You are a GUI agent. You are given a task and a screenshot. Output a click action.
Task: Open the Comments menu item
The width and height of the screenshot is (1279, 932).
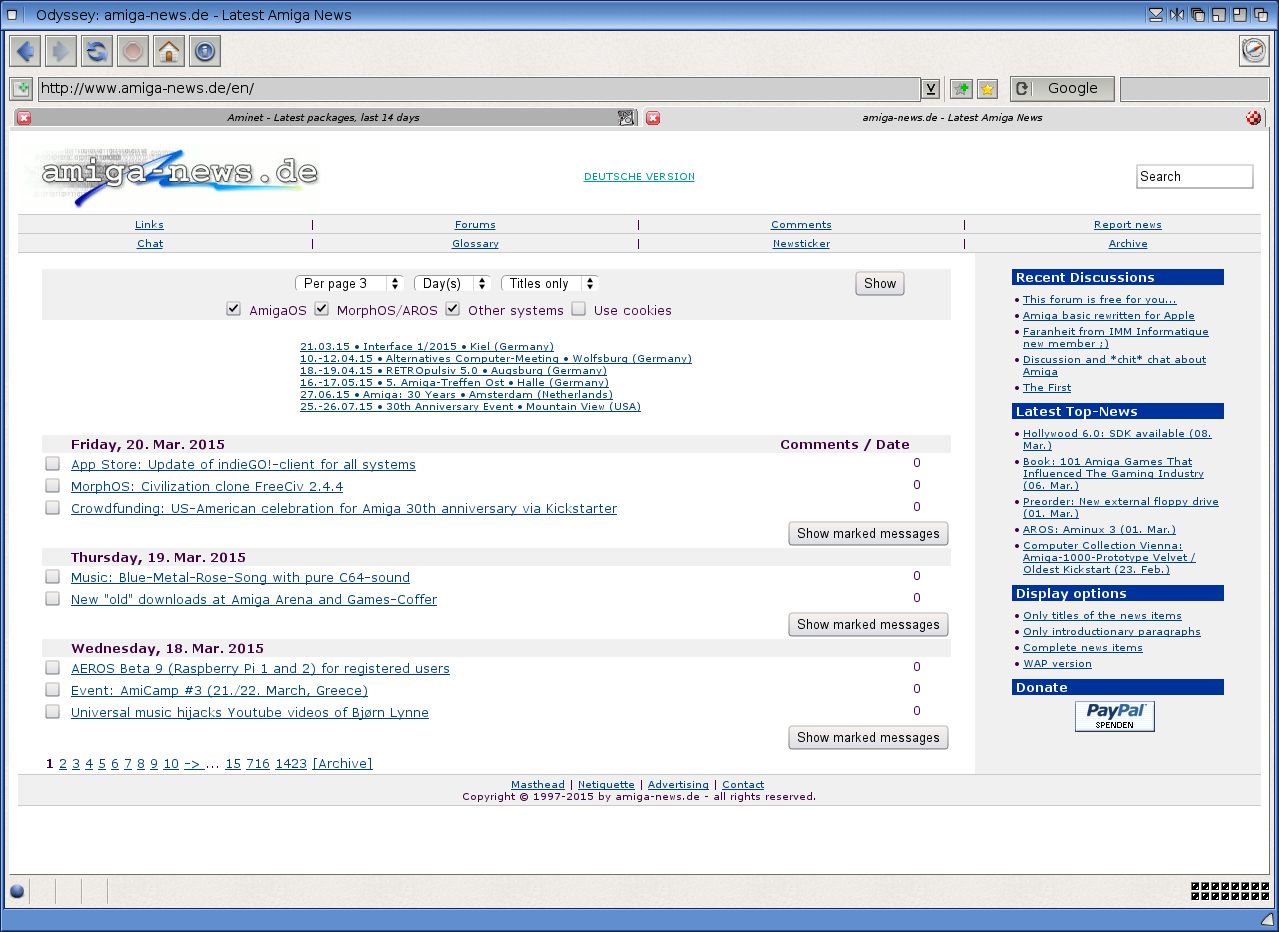pos(801,225)
